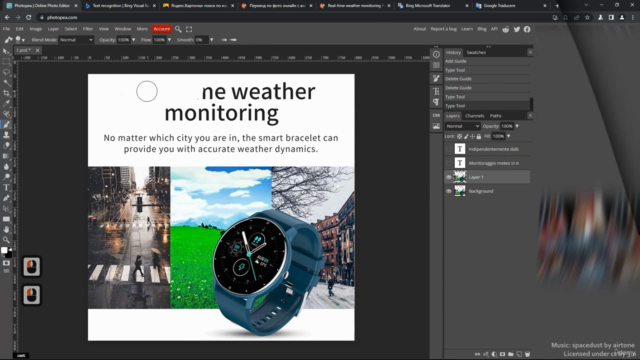Viewport: 640px width, 360px height.
Task: Open the Paragraph side panel icon
Action: pos(436,102)
